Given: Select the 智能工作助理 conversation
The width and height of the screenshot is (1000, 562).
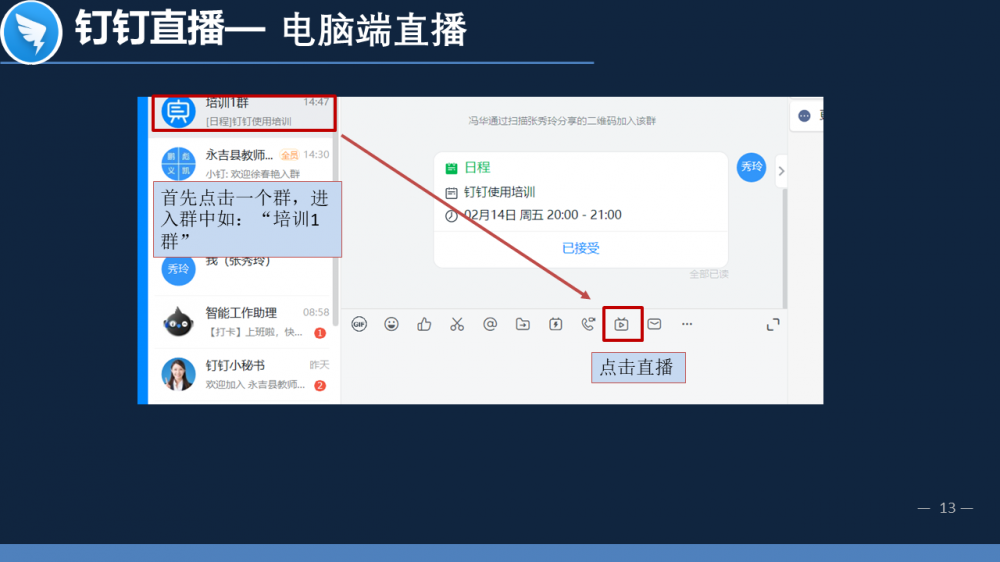Looking at the screenshot, I should [x=243, y=322].
